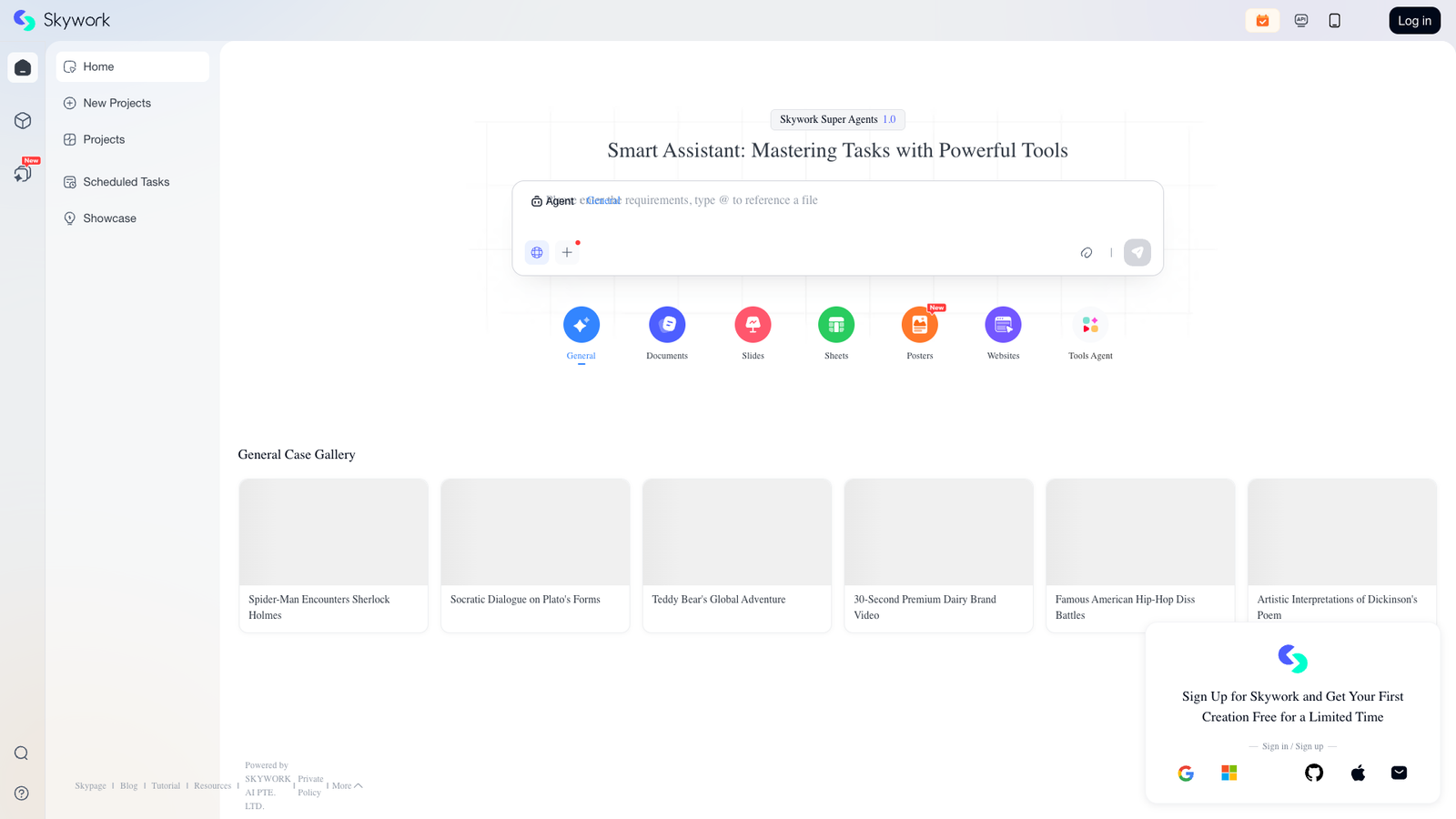The height and width of the screenshot is (819, 1456).
Task: Open the Tutorial footer link
Action: pyautogui.click(x=166, y=786)
